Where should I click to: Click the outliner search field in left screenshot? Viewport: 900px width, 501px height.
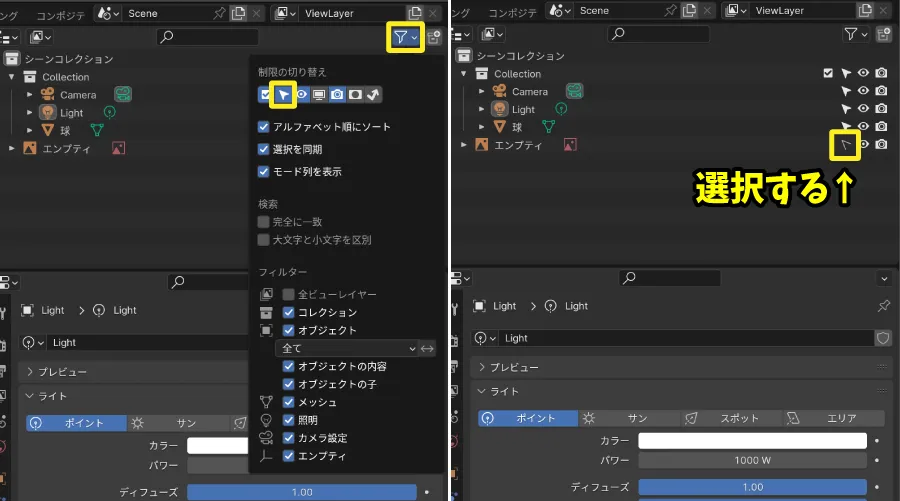(x=207, y=37)
